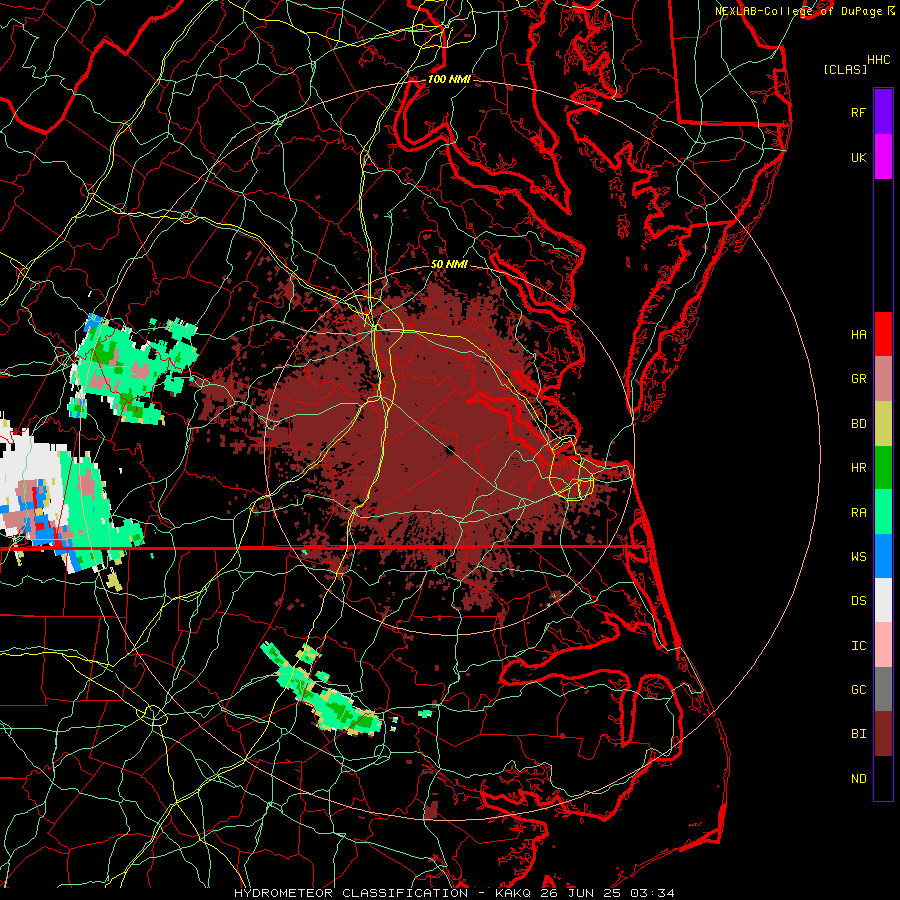Click the 'BD' legend label
Viewport: 900px width, 900px height.
pos(858,423)
